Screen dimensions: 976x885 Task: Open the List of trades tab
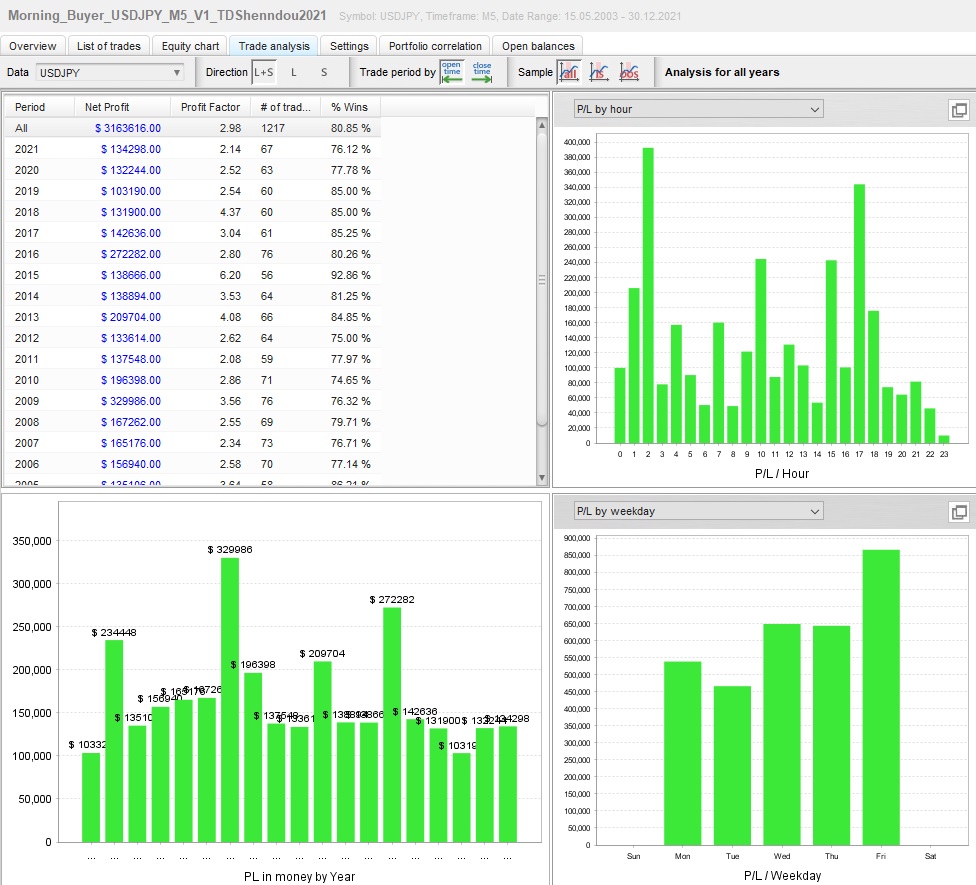[x=109, y=46]
